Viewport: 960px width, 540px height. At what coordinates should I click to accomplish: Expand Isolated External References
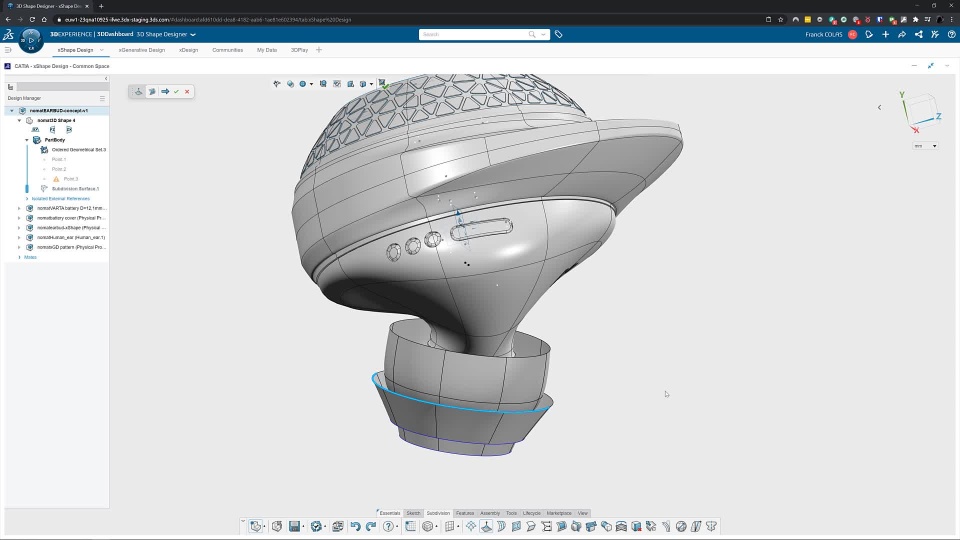click(27, 198)
